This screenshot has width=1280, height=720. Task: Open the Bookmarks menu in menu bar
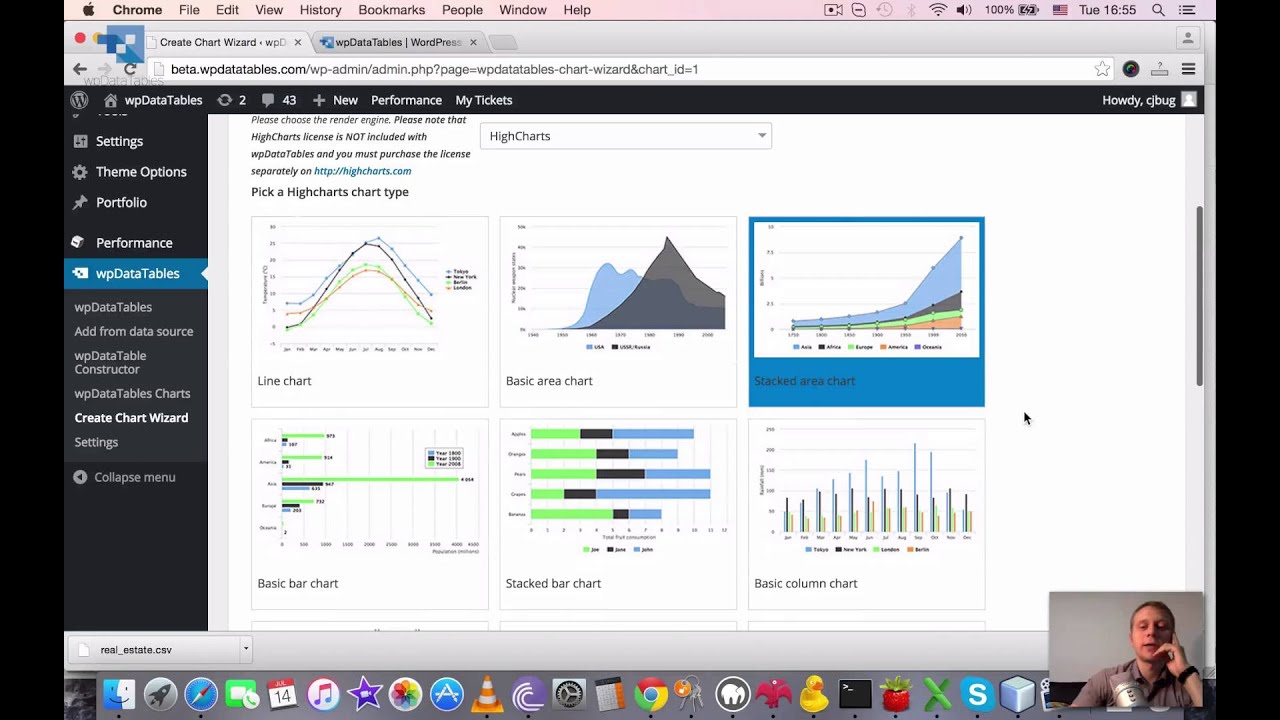[392, 10]
